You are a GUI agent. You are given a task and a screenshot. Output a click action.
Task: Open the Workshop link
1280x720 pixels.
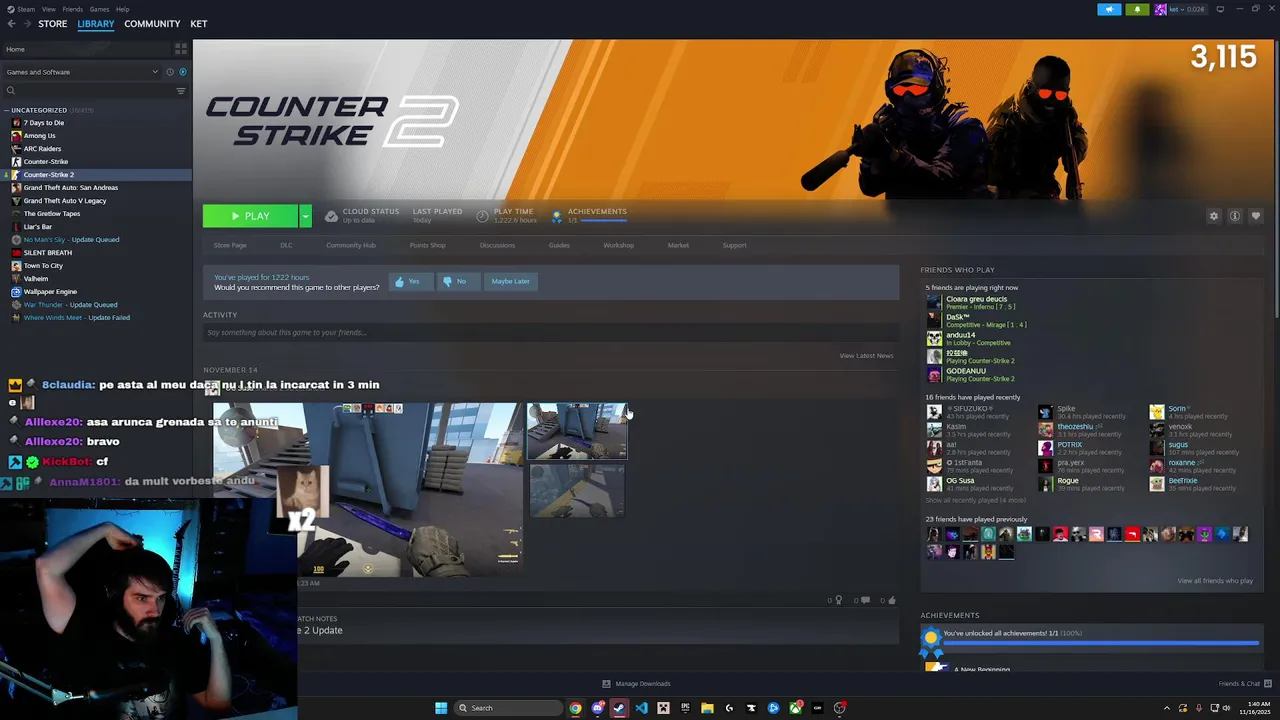[x=618, y=245]
